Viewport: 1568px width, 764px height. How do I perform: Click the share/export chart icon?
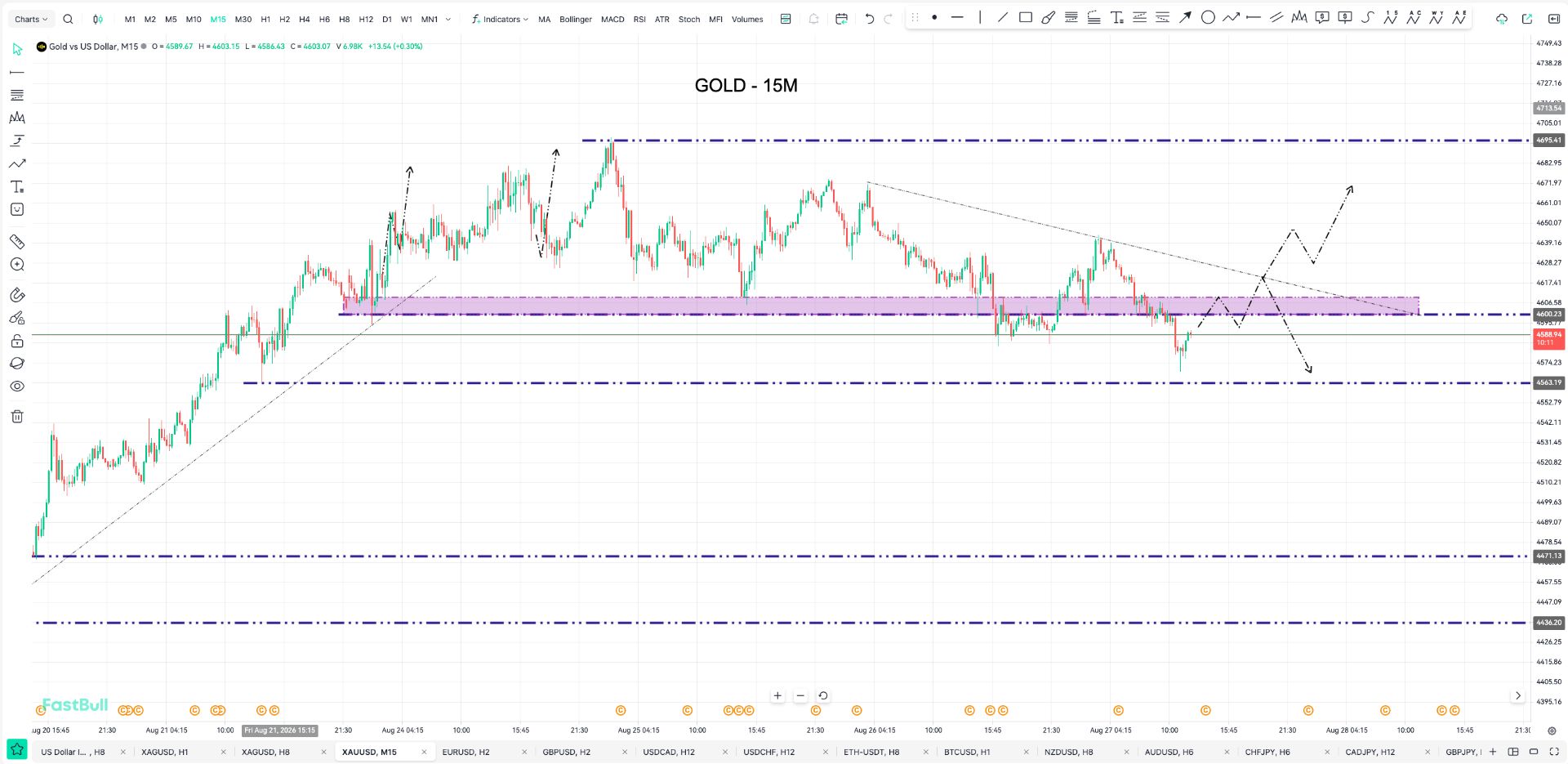[1527, 19]
